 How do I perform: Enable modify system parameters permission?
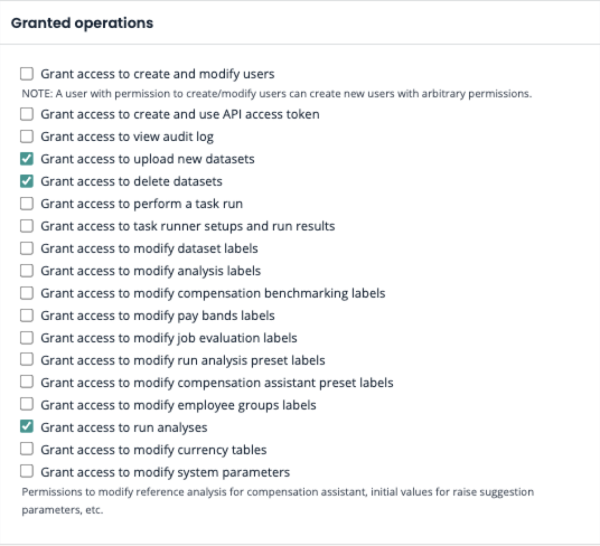[27, 472]
